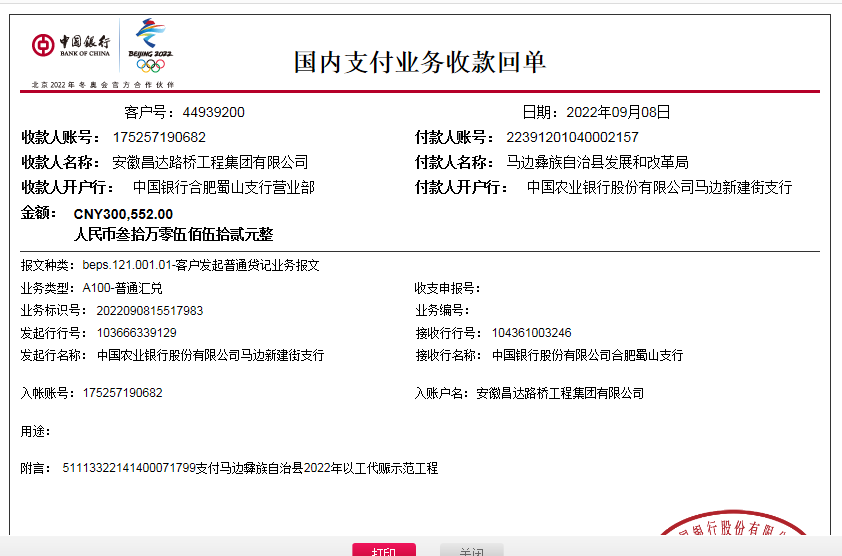
Task: Click the Bank of China logo
Action: [x=72, y=45]
